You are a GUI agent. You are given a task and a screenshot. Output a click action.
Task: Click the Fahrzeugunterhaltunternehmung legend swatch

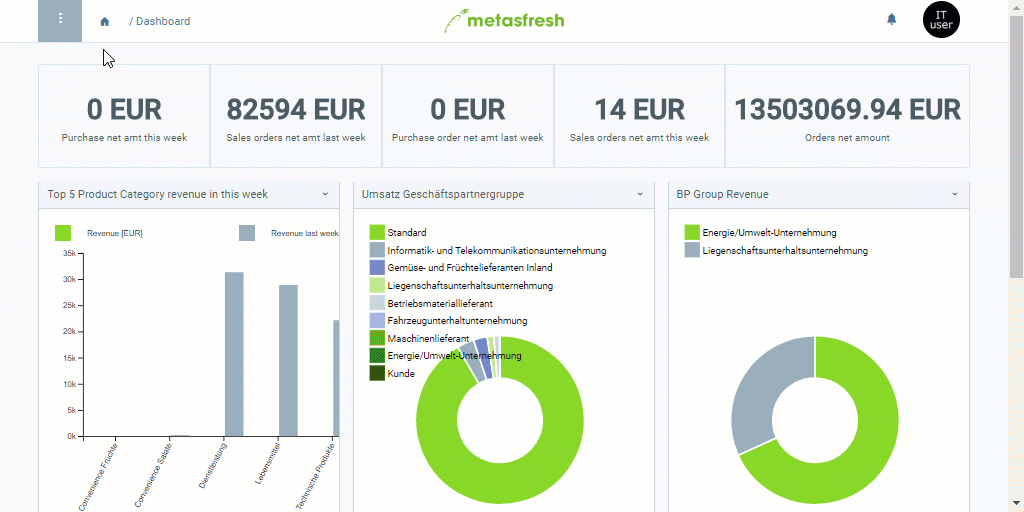(x=377, y=321)
